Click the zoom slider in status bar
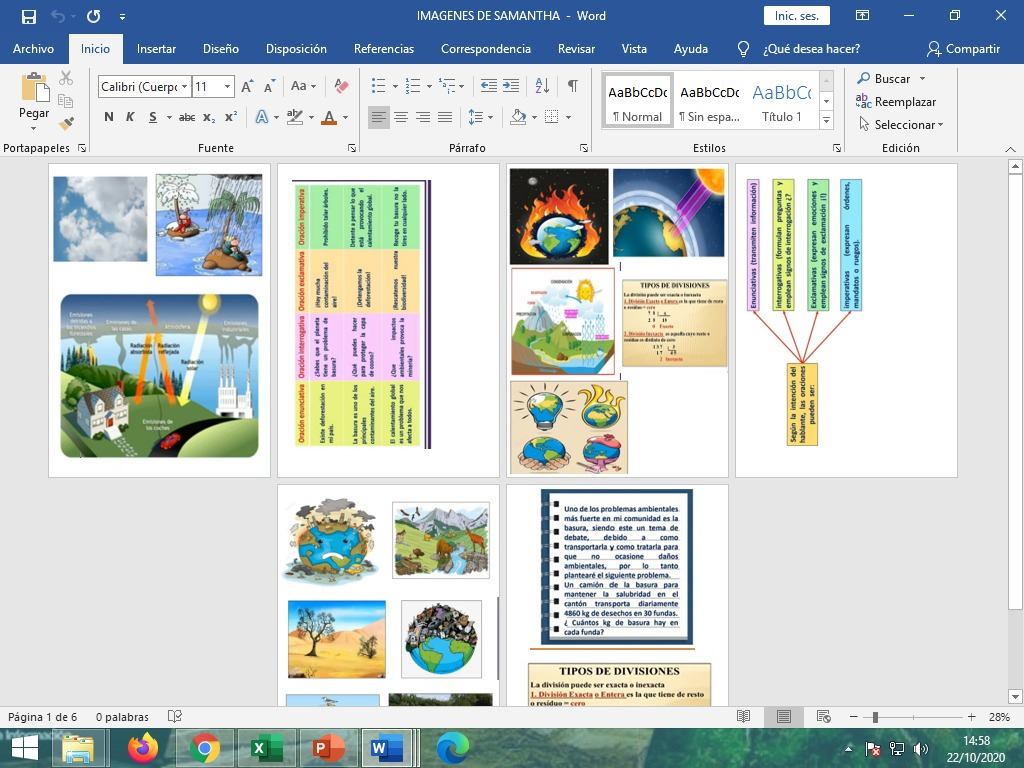Image resolution: width=1024 pixels, height=768 pixels. coord(875,717)
